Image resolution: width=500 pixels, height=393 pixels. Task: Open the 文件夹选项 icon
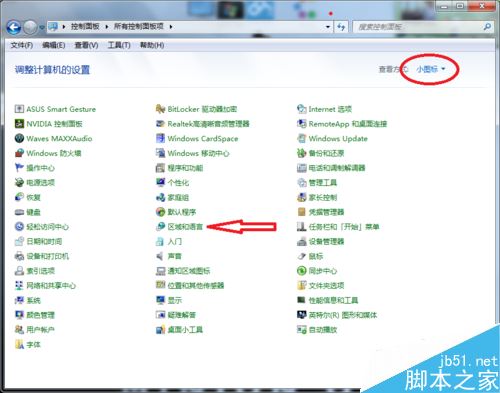coord(301,285)
